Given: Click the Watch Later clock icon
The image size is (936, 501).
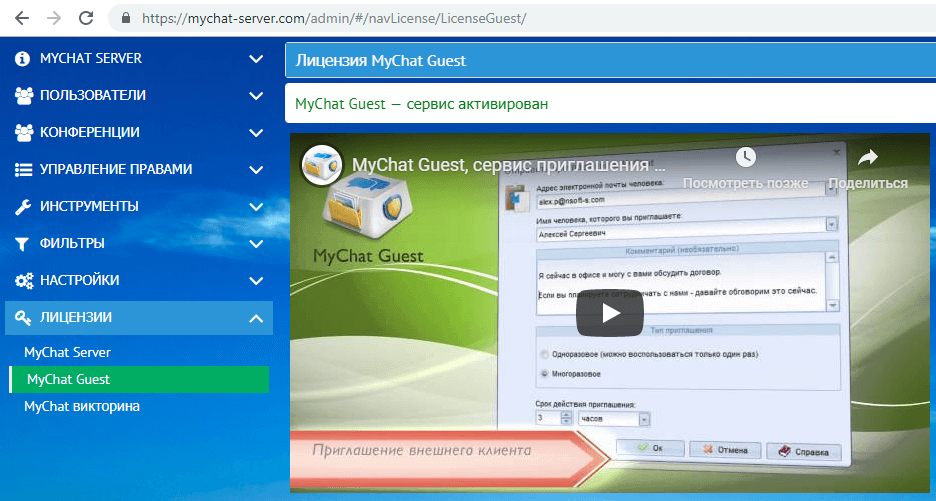Looking at the screenshot, I should tap(744, 157).
